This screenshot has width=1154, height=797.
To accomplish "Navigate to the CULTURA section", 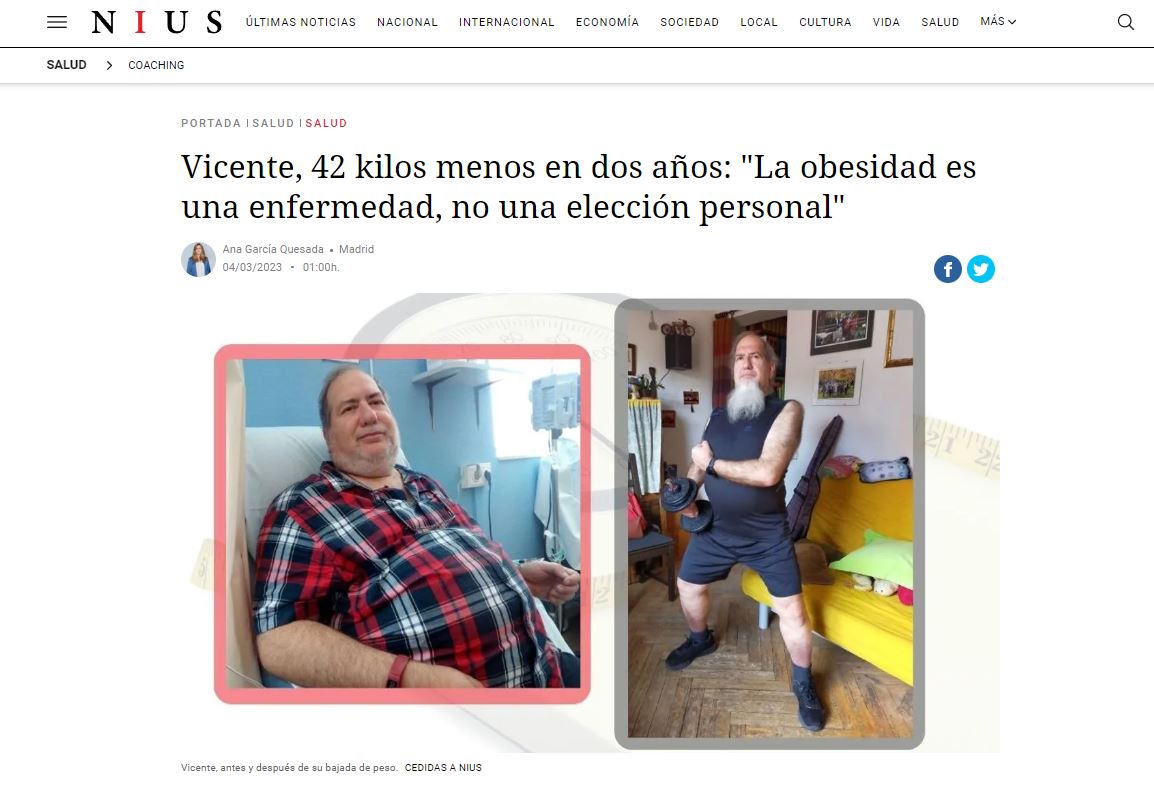I will click(x=825, y=22).
